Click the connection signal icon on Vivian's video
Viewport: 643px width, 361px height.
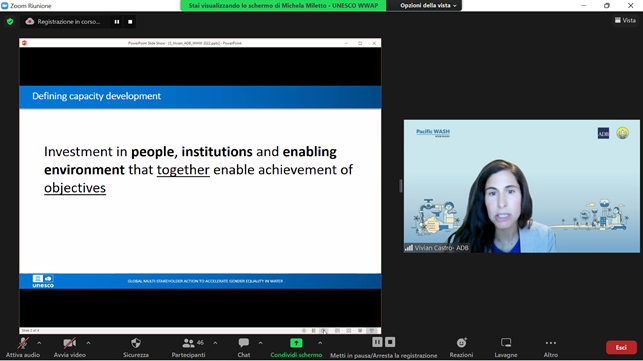tap(409, 248)
